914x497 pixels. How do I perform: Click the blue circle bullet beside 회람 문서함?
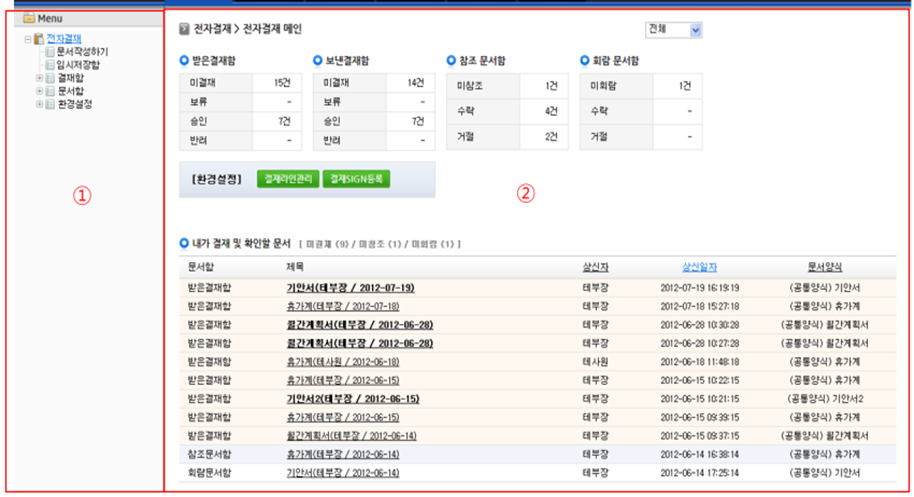(585, 60)
